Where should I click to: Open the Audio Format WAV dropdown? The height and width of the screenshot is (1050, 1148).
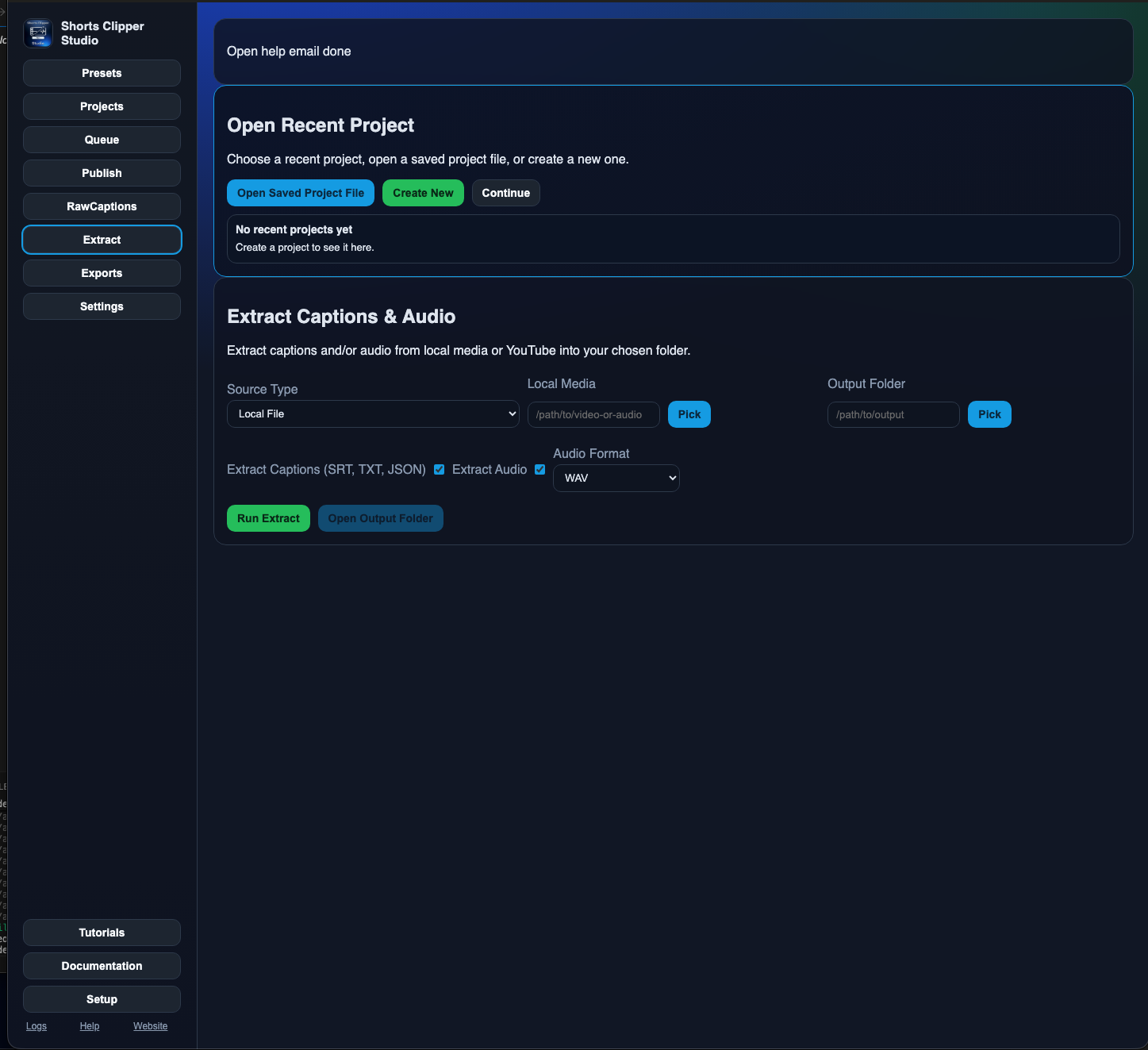click(x=616, y=478)
